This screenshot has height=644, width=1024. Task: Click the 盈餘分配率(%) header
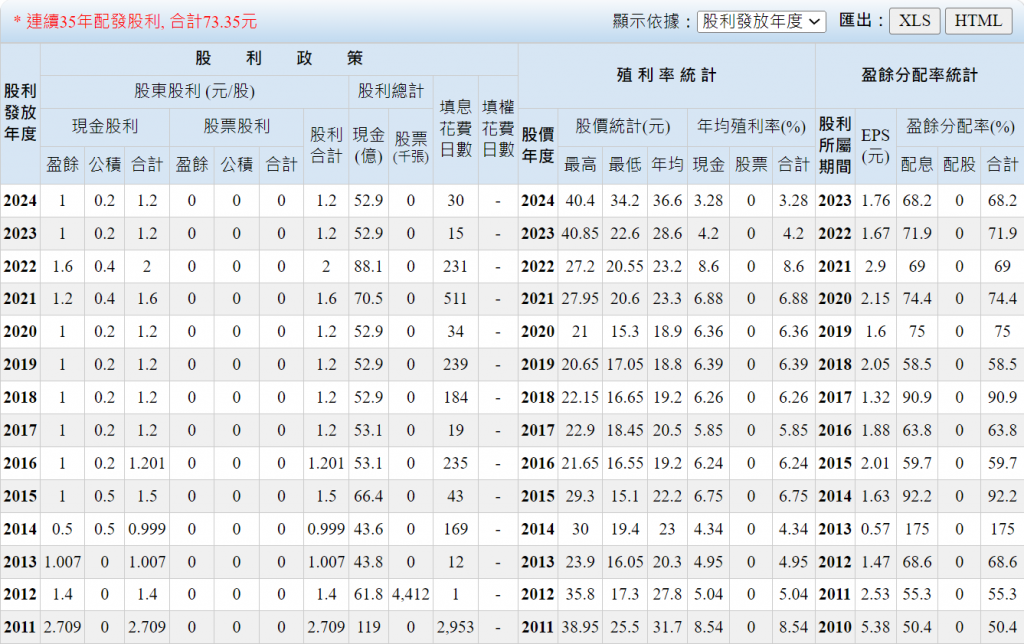tap(957, 127)
